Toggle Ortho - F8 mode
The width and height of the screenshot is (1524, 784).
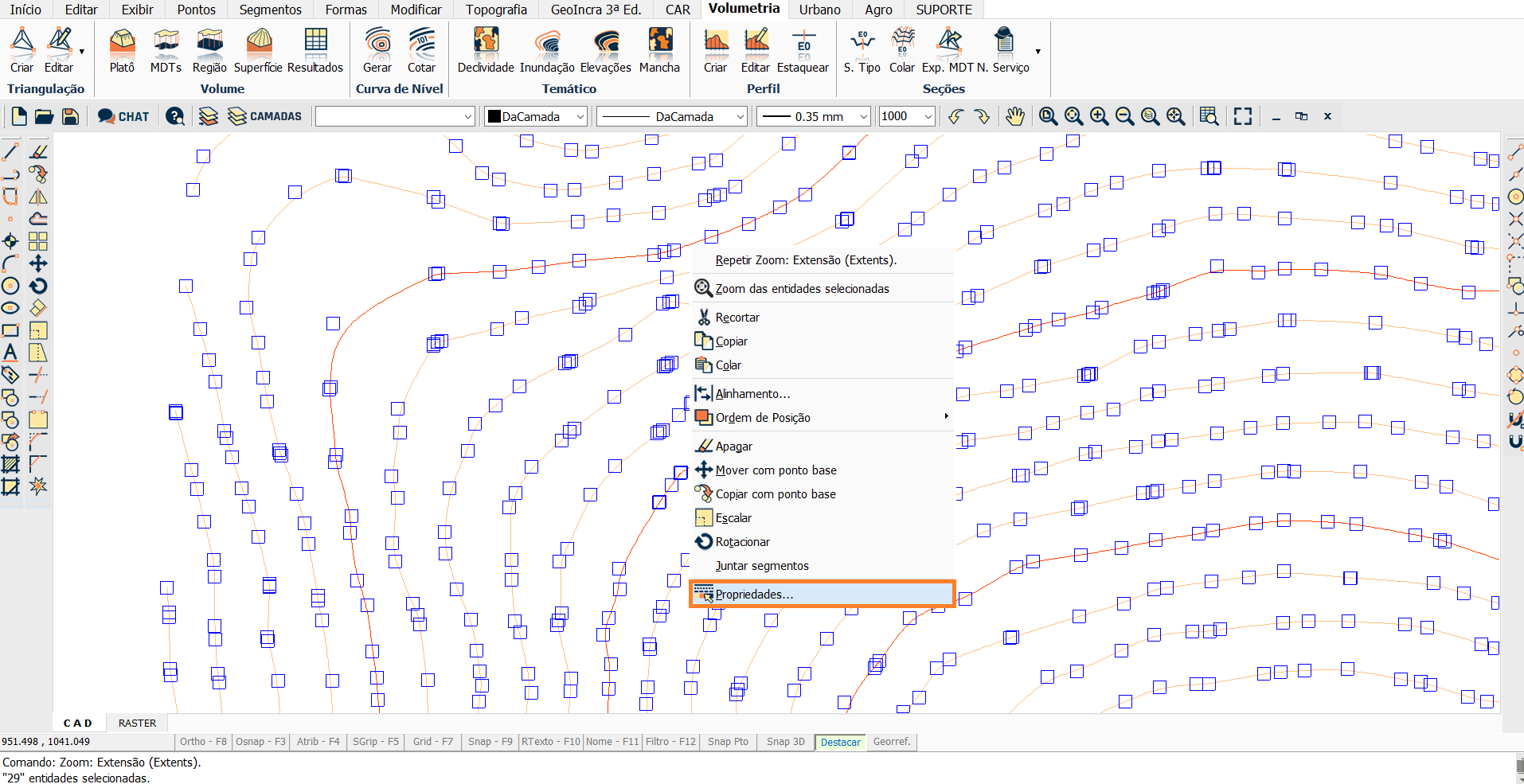[x=203, y=742]
